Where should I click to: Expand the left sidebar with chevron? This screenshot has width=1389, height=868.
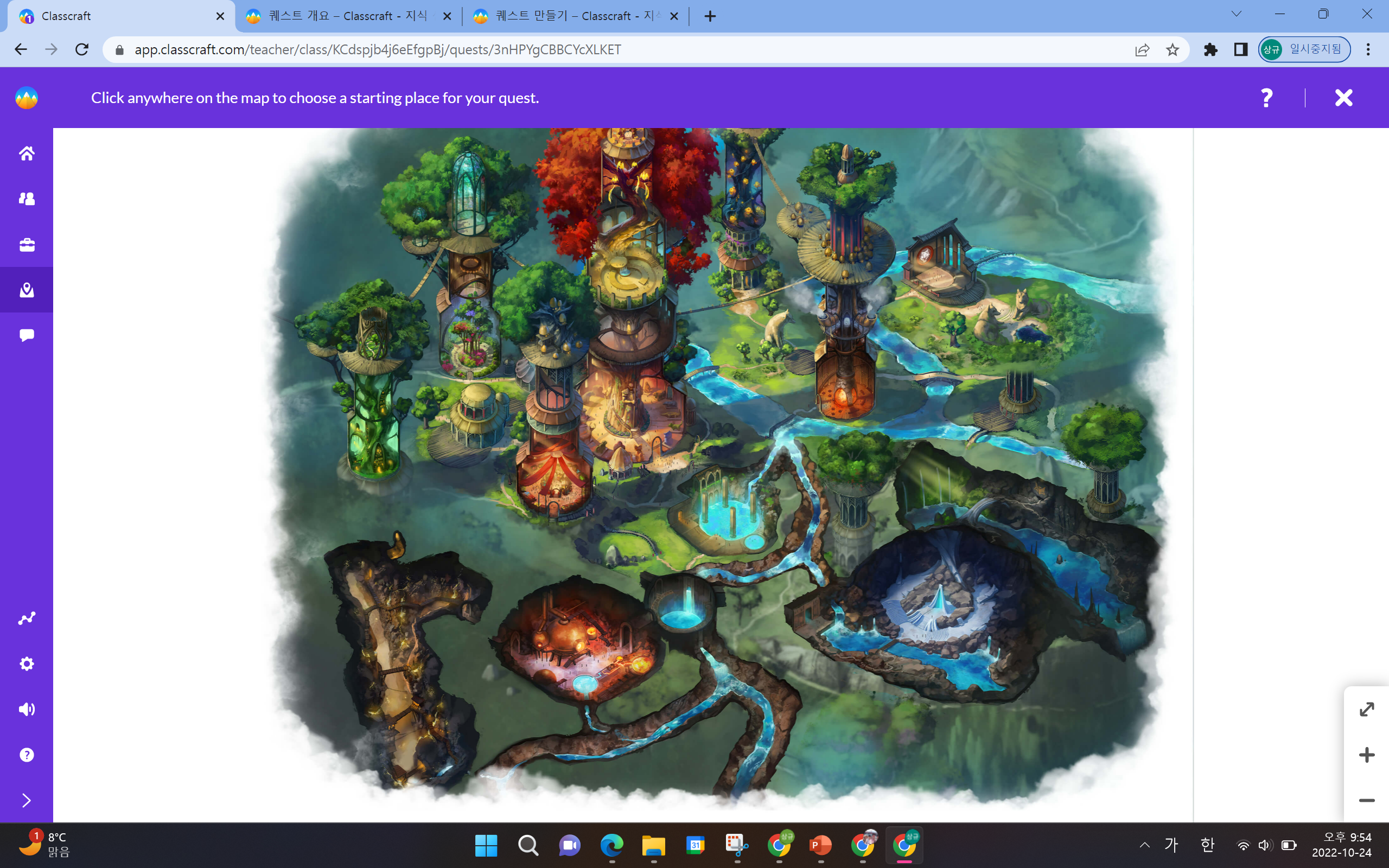pyautogui.click(x=27, y=800)
